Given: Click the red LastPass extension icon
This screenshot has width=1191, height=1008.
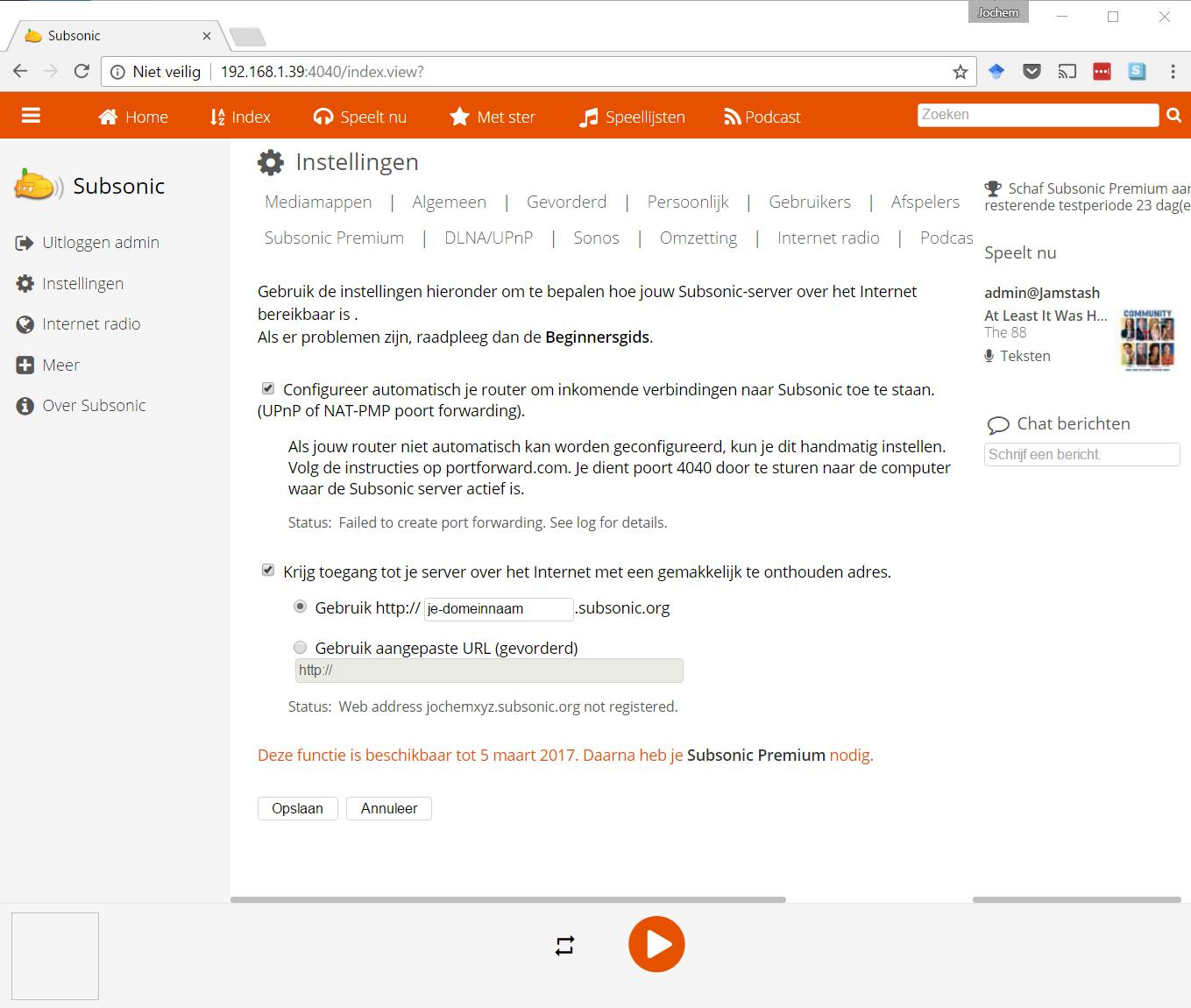Looking at the screenshot, I should coord(1102,72).
